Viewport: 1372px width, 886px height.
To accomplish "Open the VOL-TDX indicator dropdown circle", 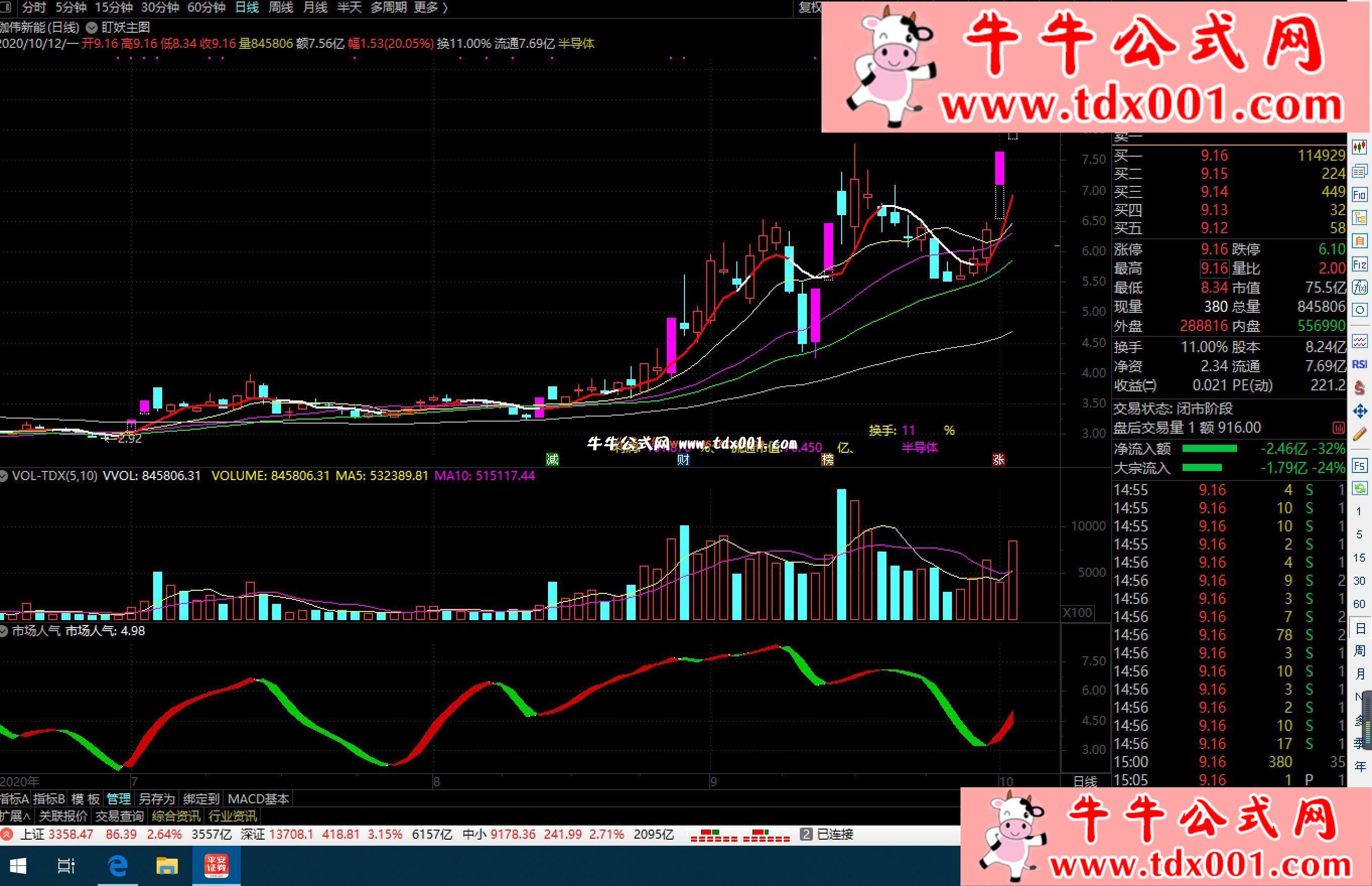I will (x=4, y=476).
